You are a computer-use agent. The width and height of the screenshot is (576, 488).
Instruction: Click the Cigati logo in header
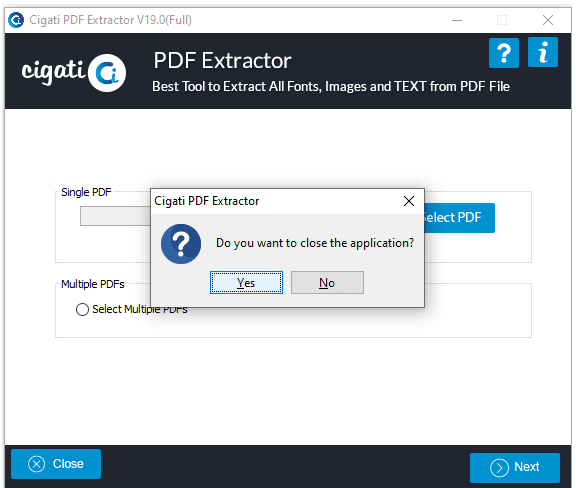(74, 72)
